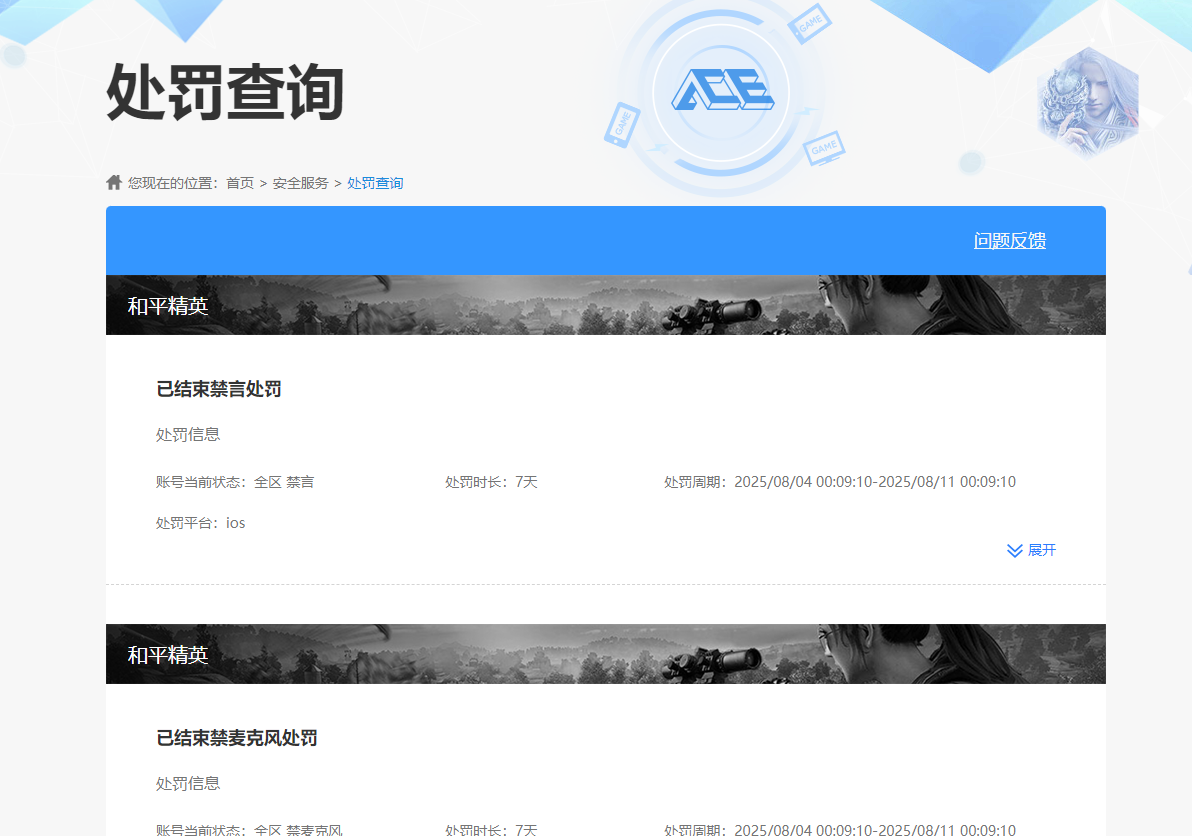Click the 处罚查询 breadcrumb link

pyautogui.click(x=375, y=183)
